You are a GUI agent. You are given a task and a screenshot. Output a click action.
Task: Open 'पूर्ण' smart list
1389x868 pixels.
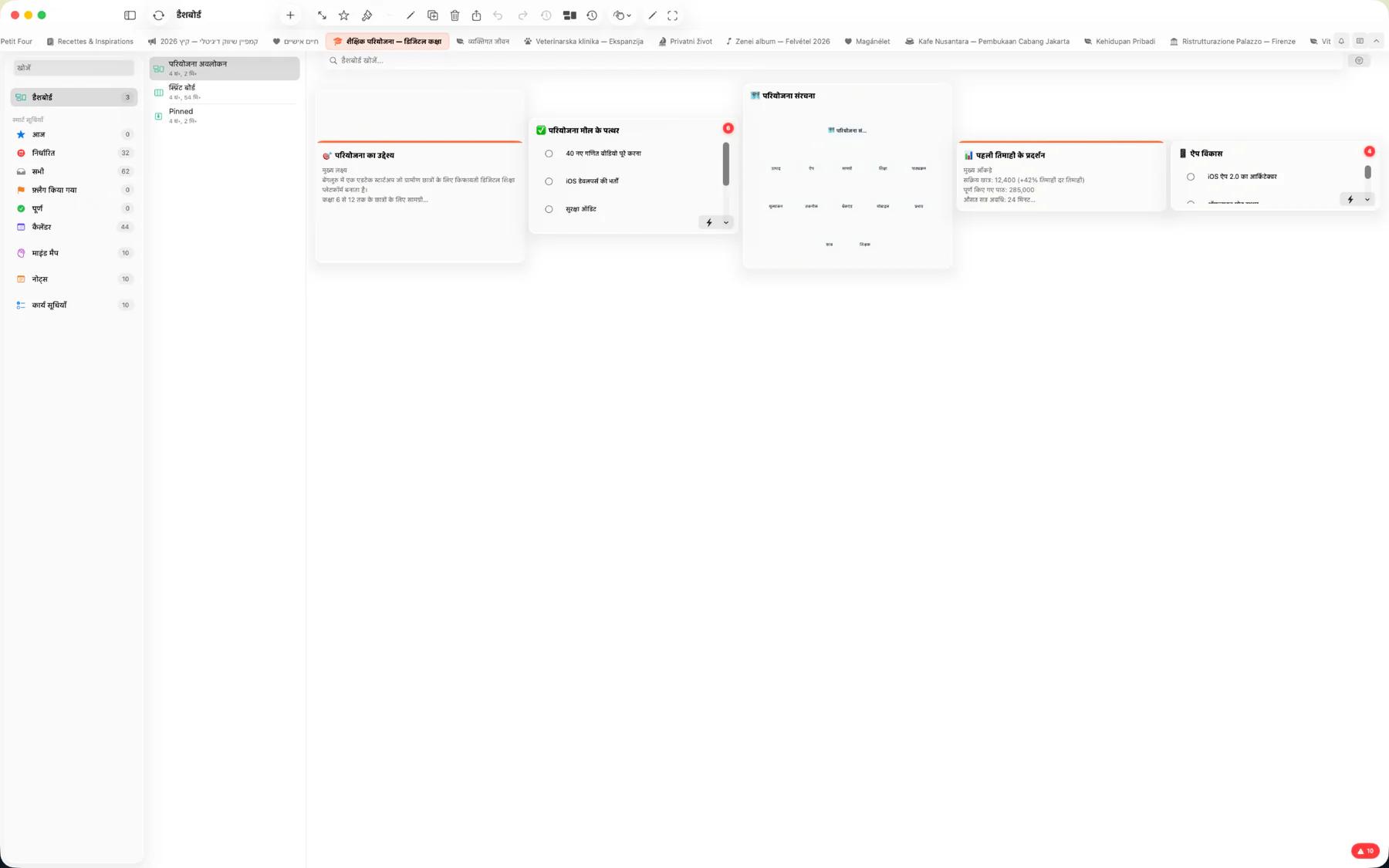point(74,208)
